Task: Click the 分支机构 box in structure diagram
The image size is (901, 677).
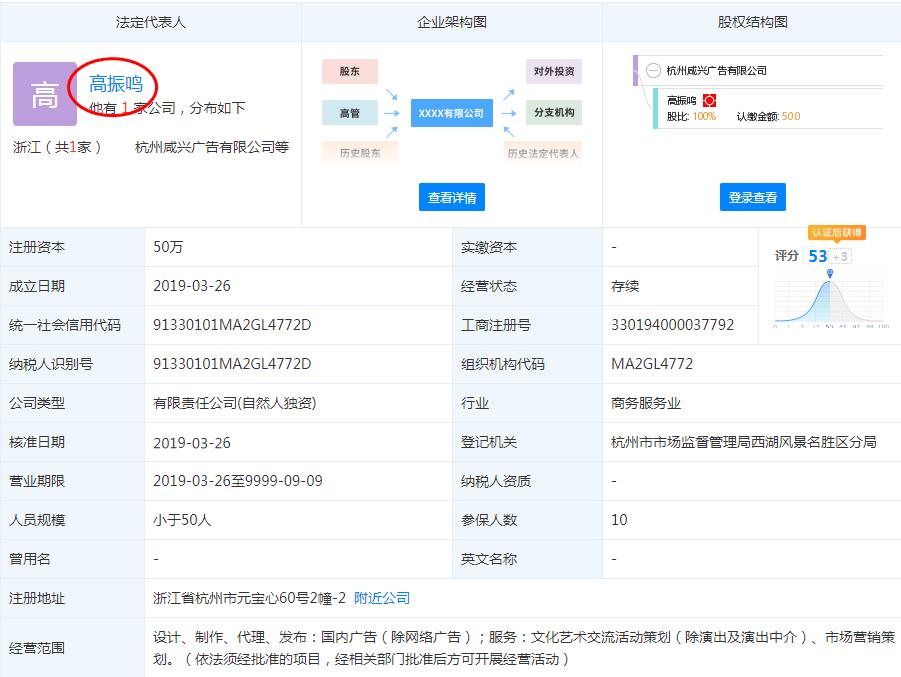Action: pyautogui.click(x=553, y=113)
